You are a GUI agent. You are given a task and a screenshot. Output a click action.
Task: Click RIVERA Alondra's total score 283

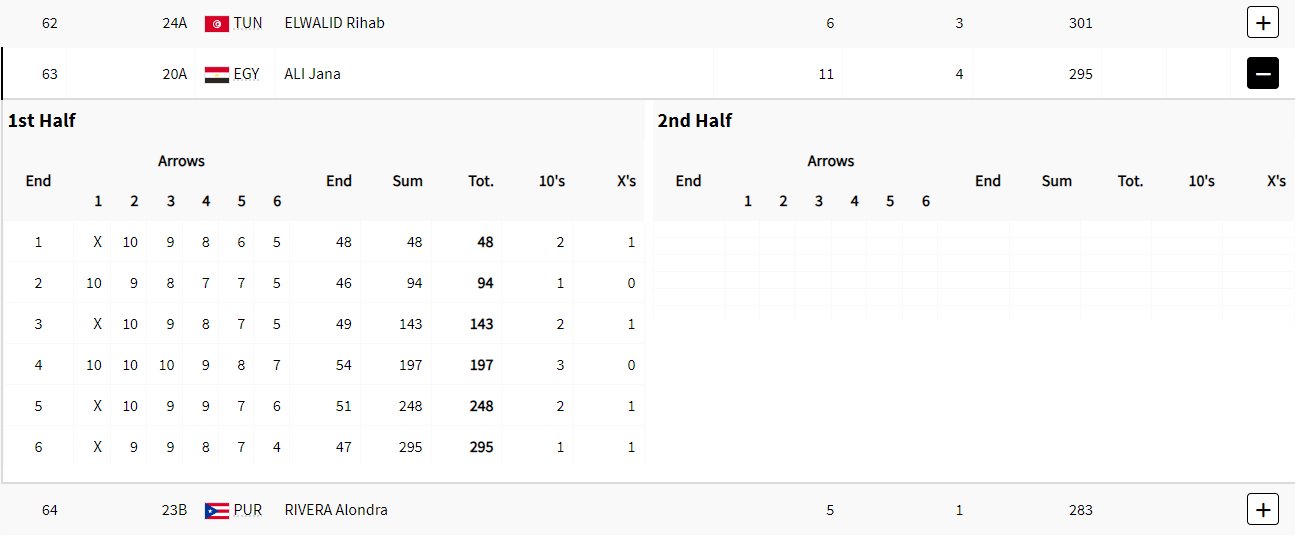(1080, 510)
